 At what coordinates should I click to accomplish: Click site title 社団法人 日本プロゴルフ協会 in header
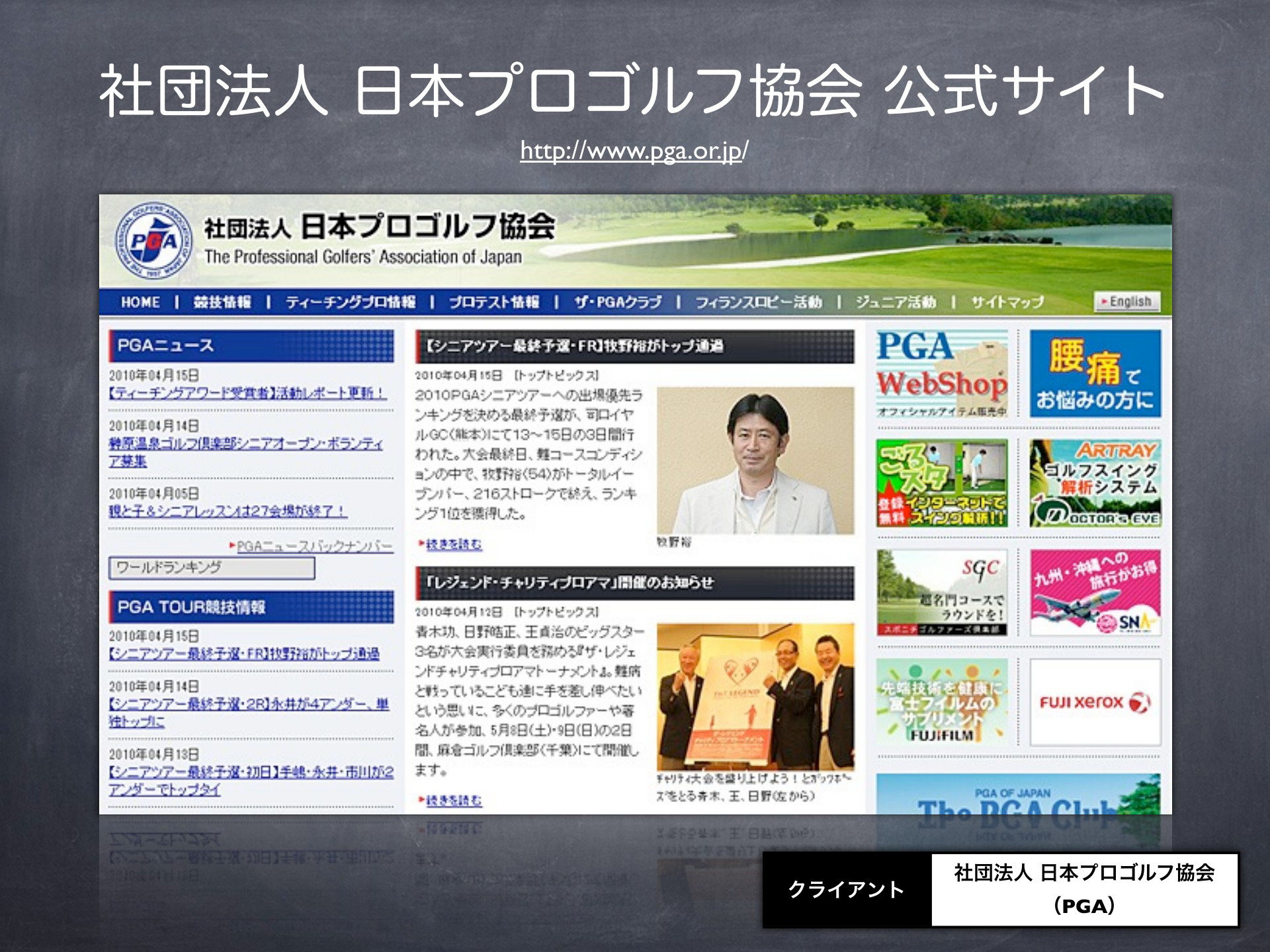click(380, 227)
